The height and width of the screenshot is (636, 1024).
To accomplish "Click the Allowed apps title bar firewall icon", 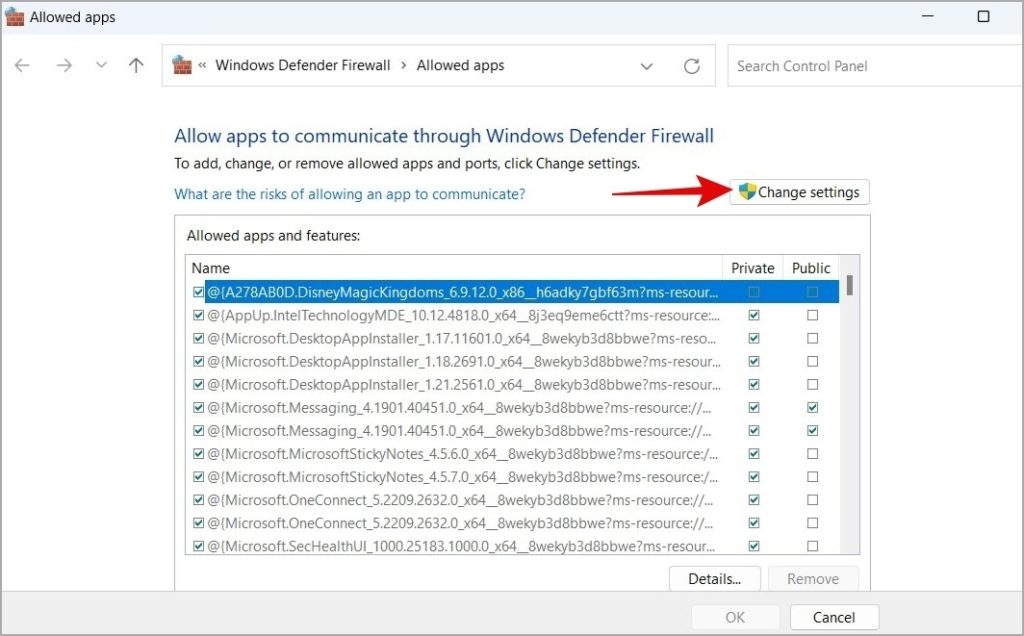I will pyautogui.click(x=14, y=17).
